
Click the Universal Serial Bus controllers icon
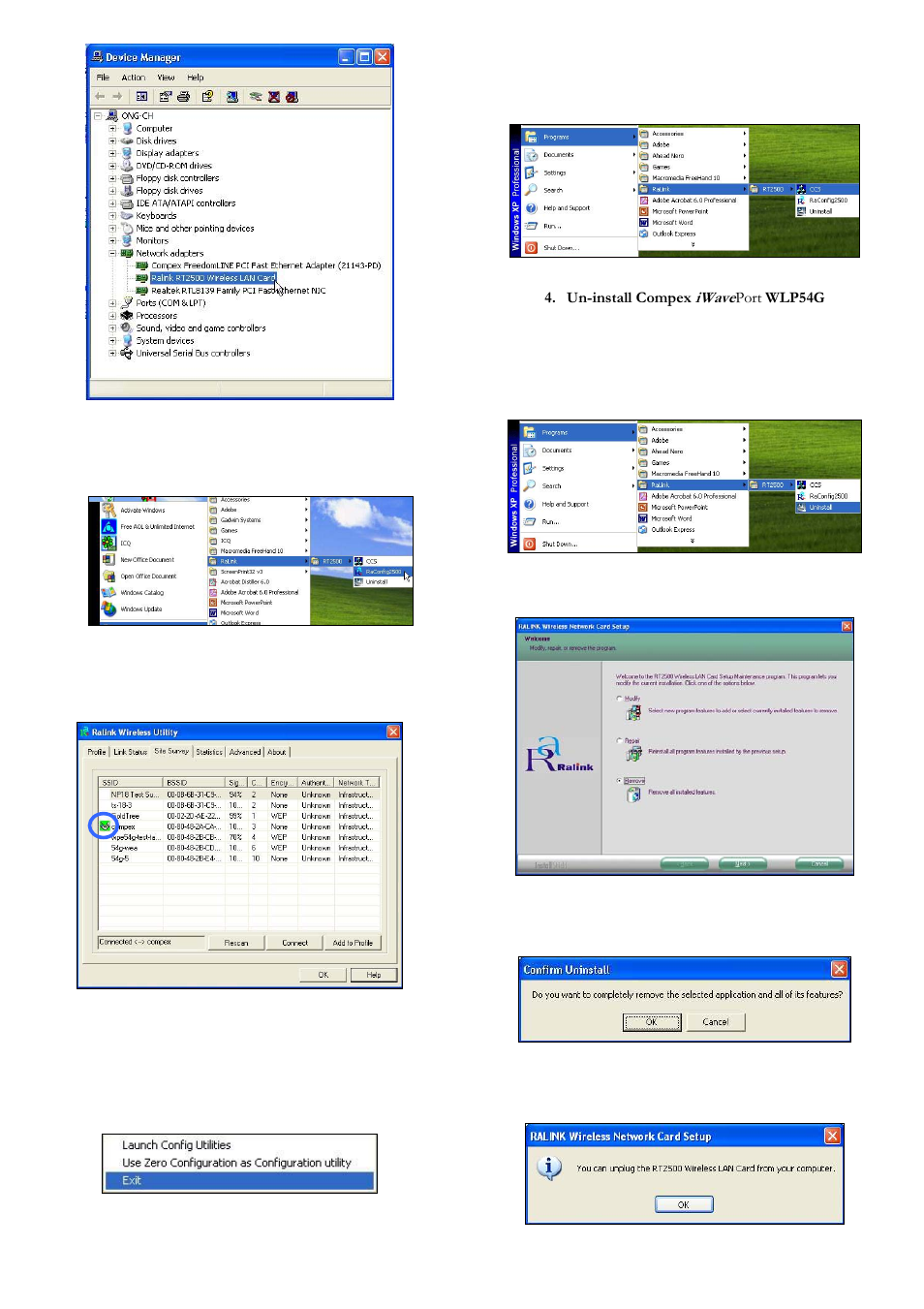[127, 354]
